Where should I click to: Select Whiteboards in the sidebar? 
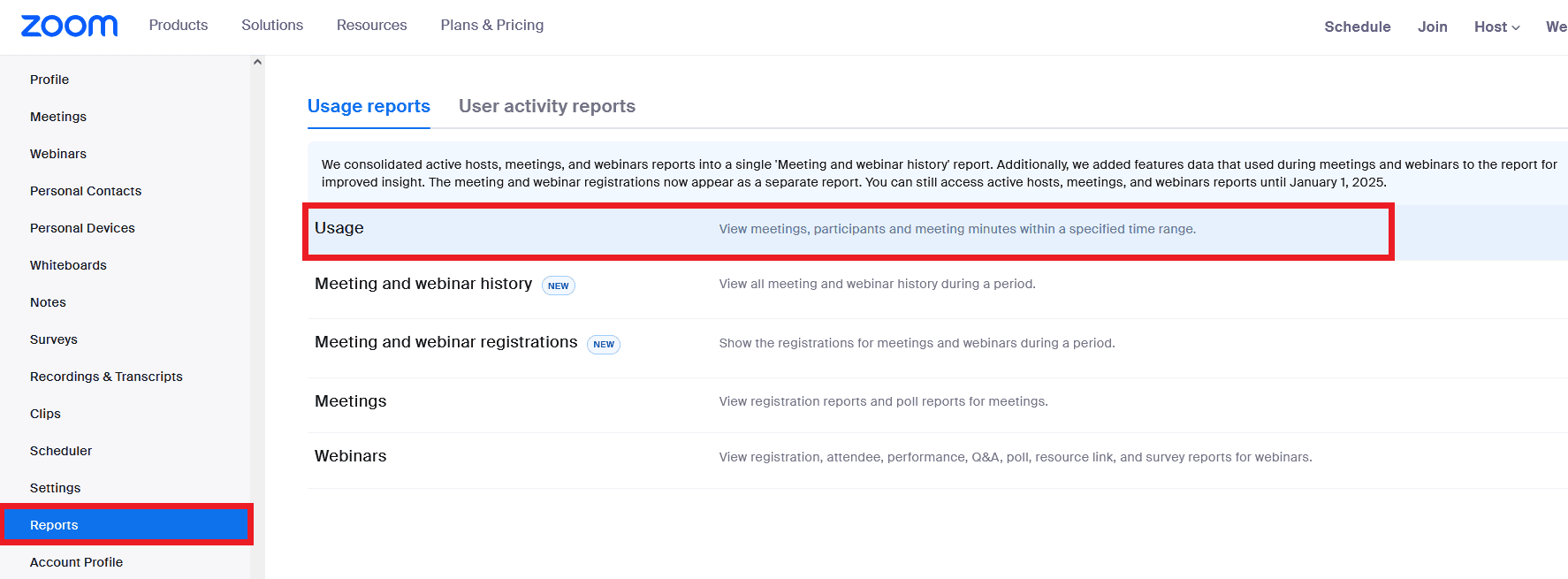tap(68, 265)
